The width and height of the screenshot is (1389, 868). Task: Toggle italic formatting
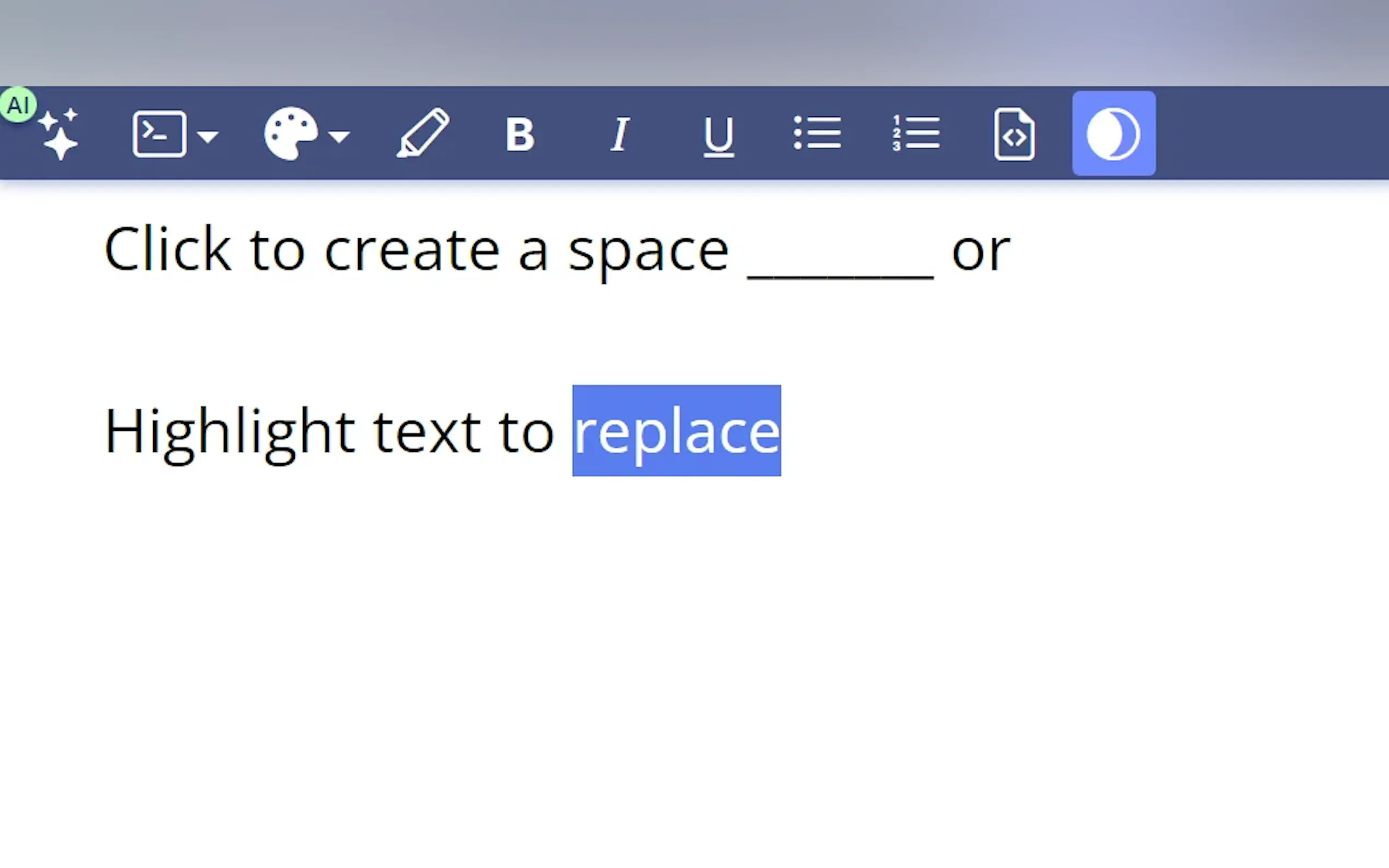619,134
